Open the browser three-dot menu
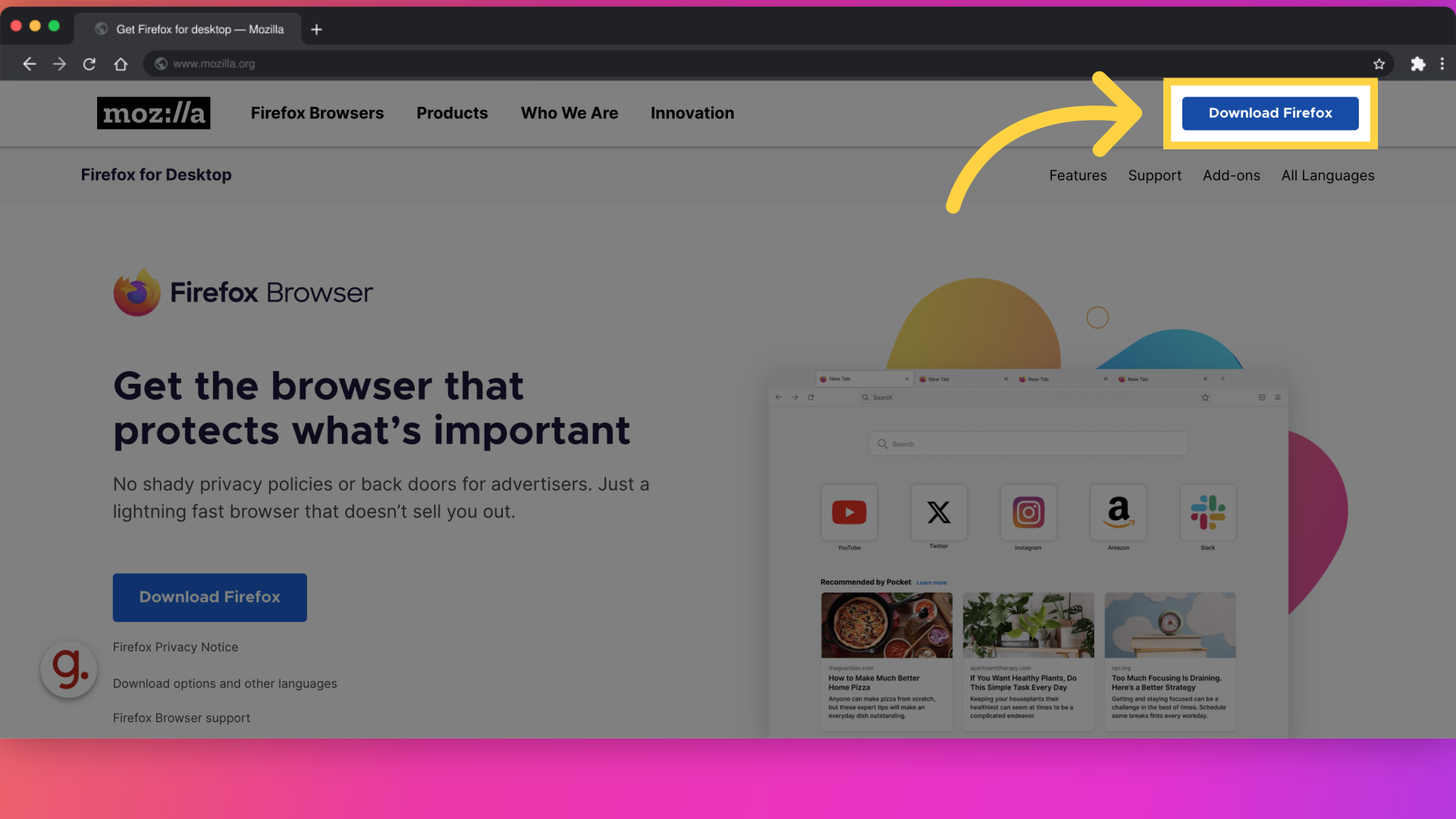1456x819 pixels. point(1442,64)
